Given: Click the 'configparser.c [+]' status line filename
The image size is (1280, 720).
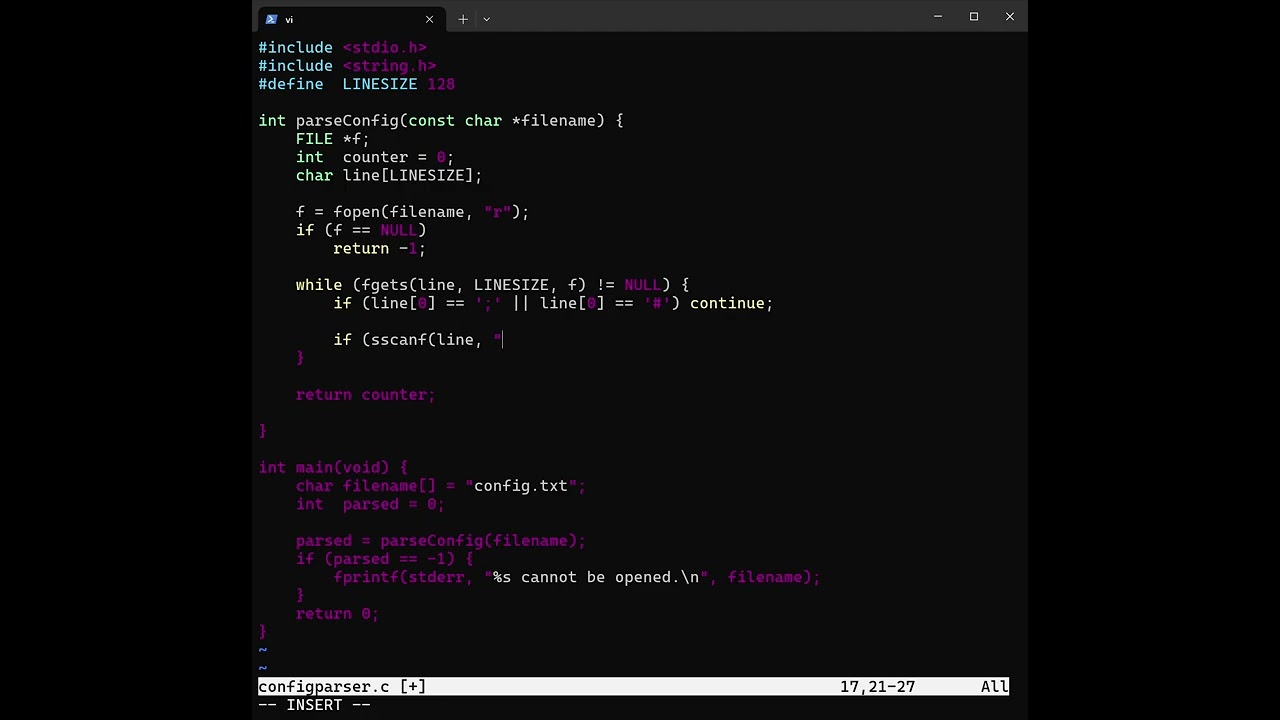Looking at the screenshot, I should 342,687.
